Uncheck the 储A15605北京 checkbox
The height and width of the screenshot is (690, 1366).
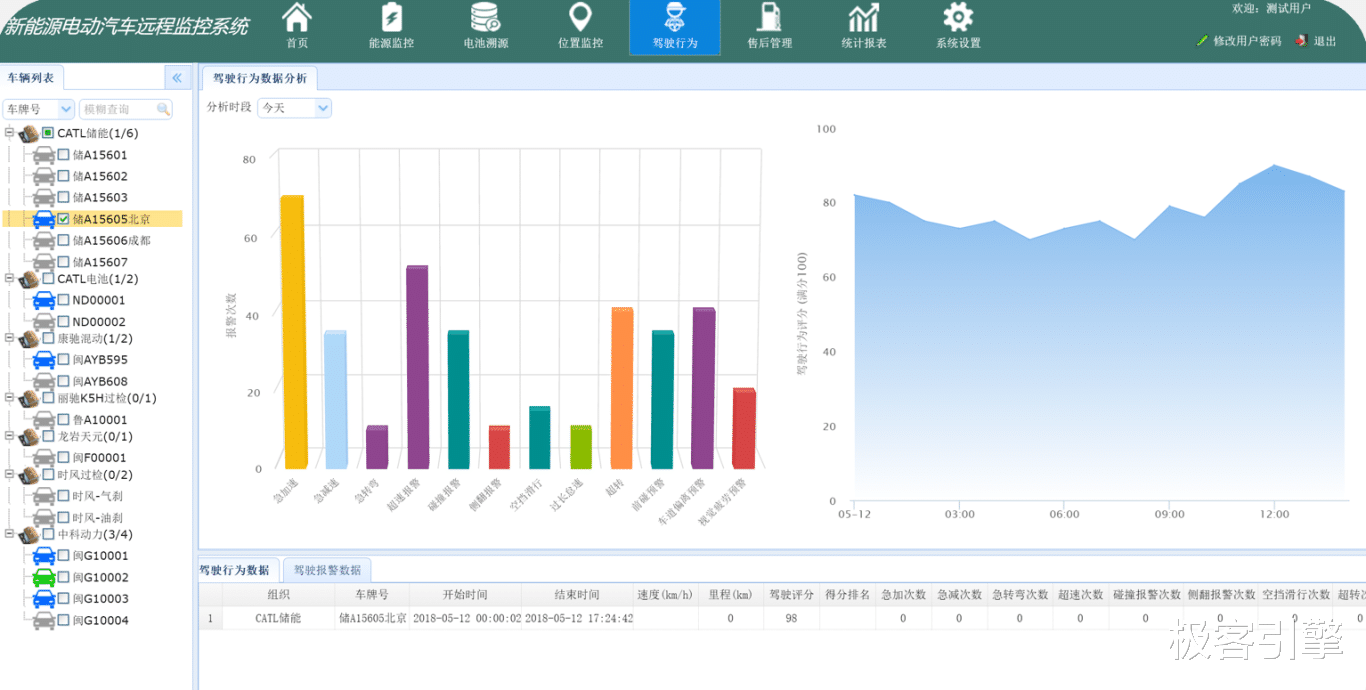(x=64, y=219)
